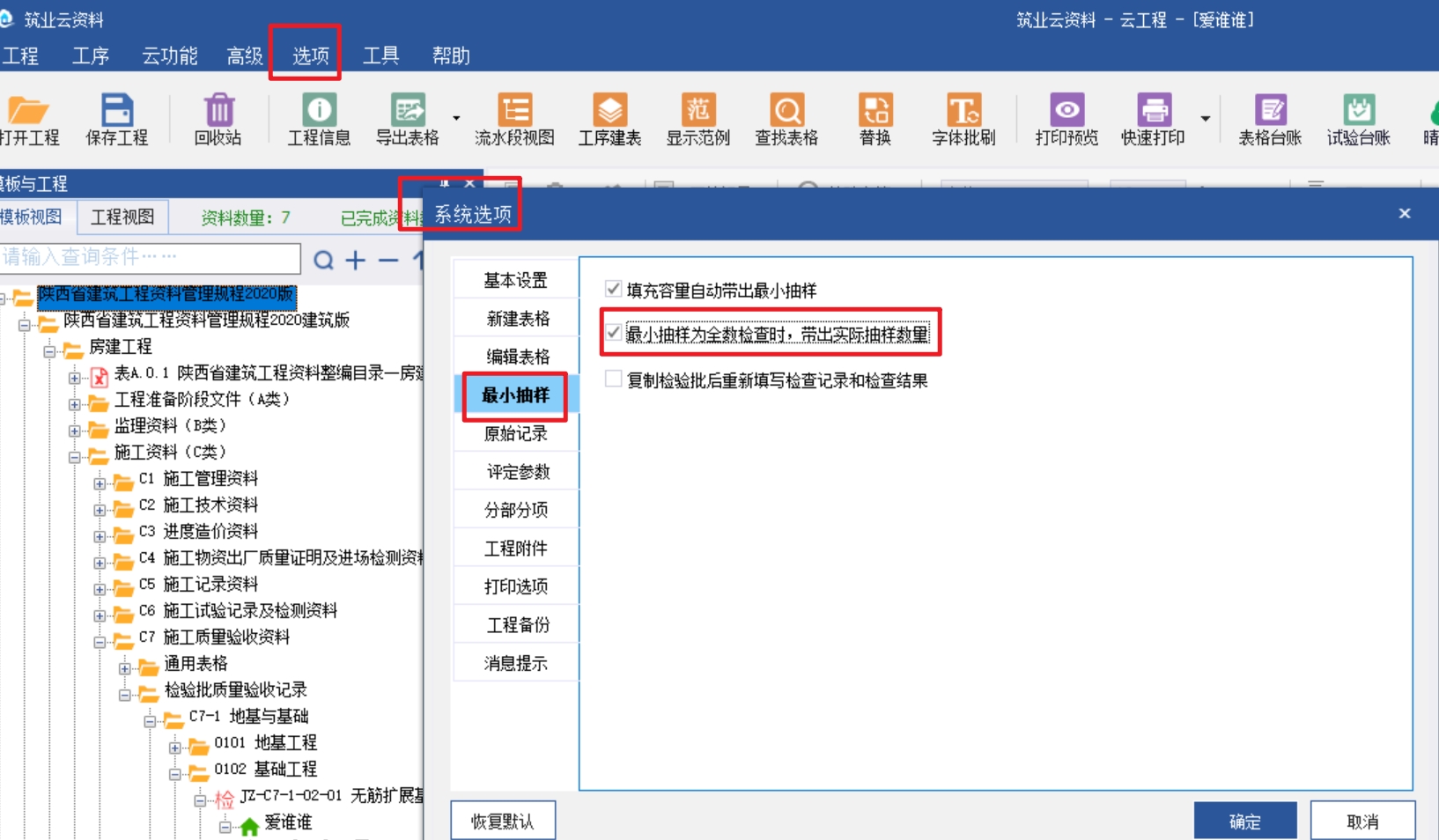Image resolution: width=1439 pixels, height=840 pixels.
Task: Open the 工程 menu
Action: pos(19,55)
